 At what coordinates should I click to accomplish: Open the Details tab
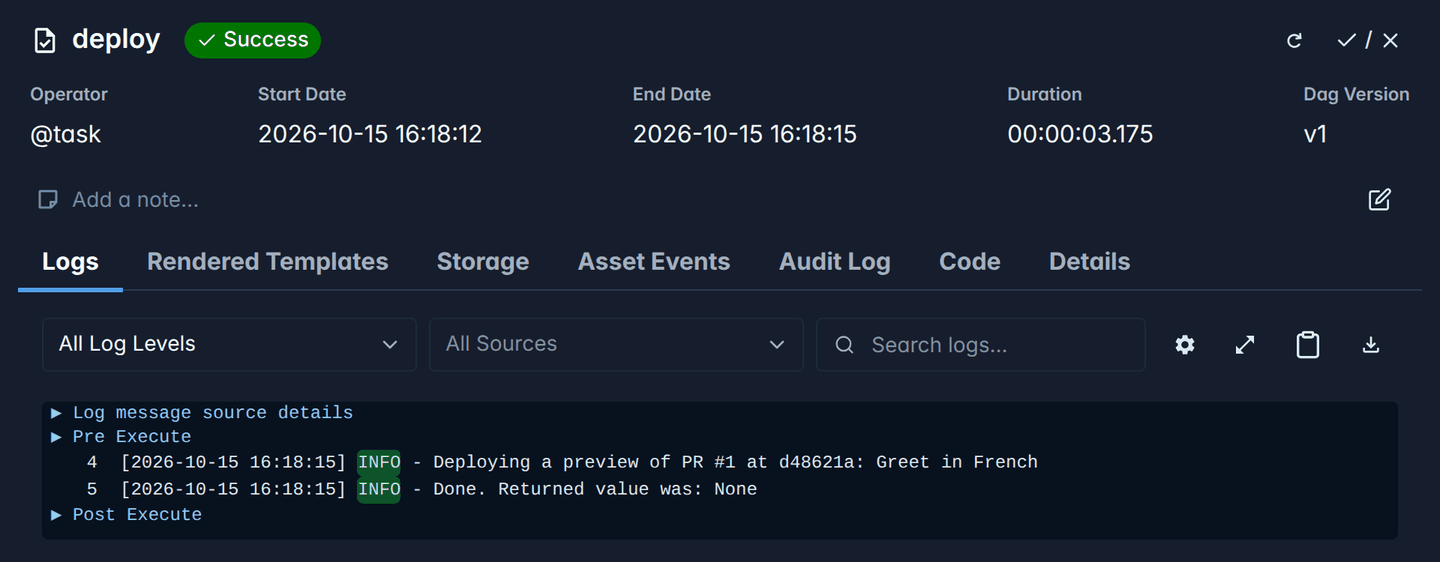tap(1089, 262)
